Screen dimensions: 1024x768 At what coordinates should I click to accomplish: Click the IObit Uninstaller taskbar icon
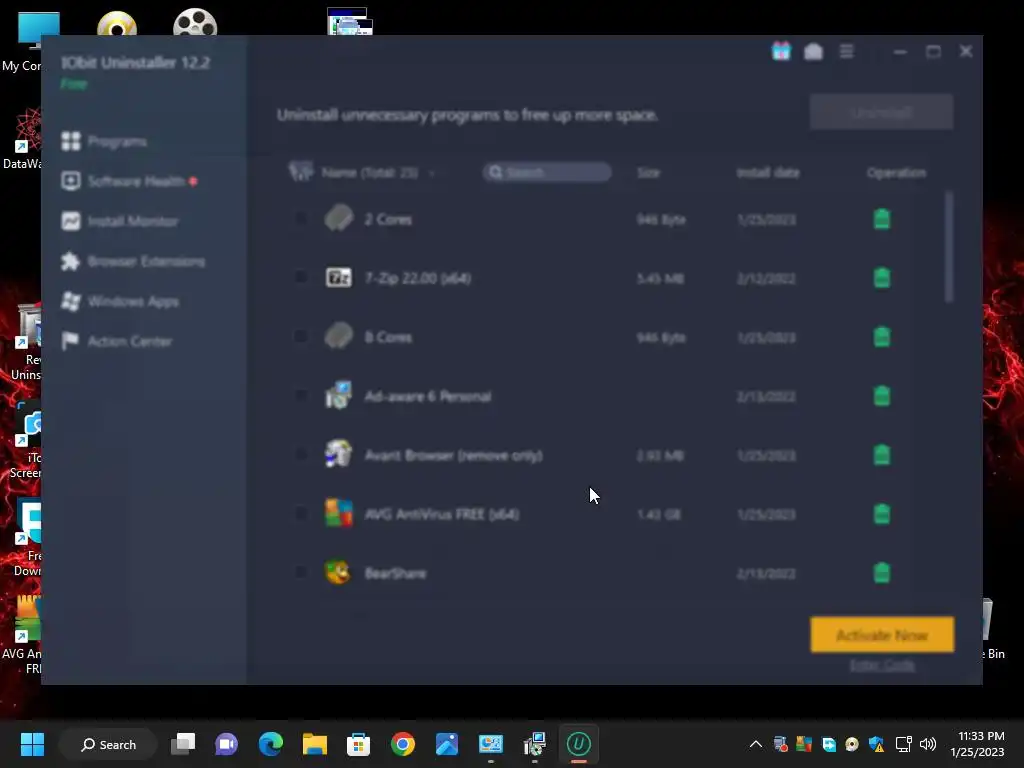click(x=579, y=744)
